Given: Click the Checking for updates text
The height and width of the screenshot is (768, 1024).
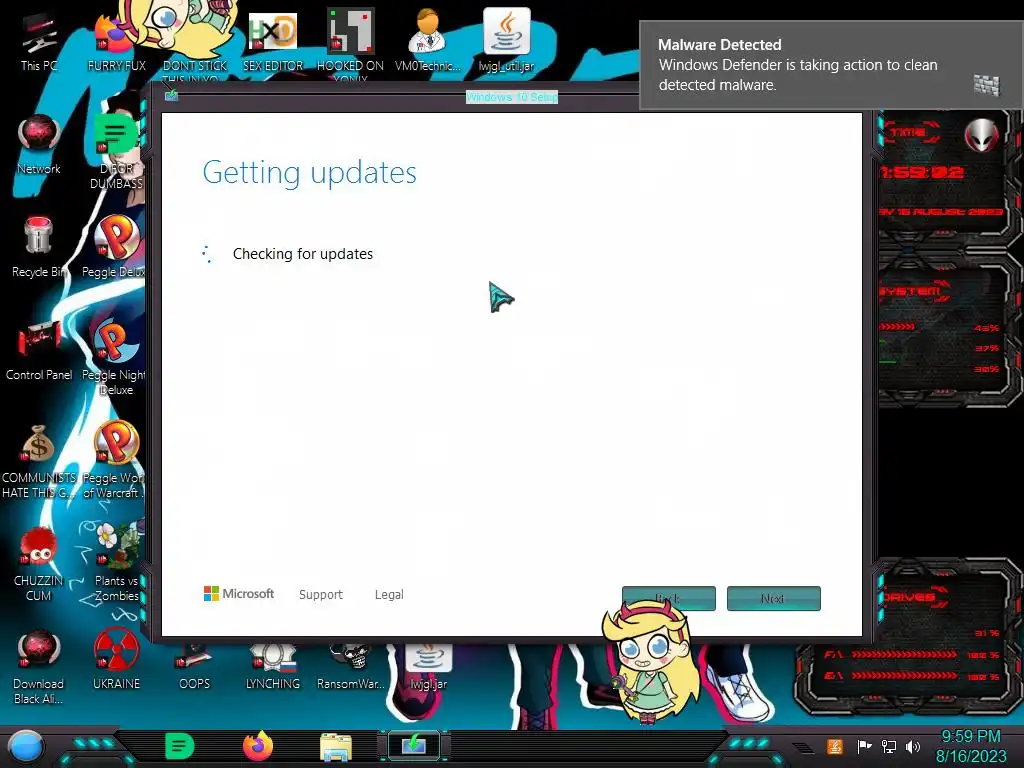Looking at the screenshot, I should click(x=303, y=254).
